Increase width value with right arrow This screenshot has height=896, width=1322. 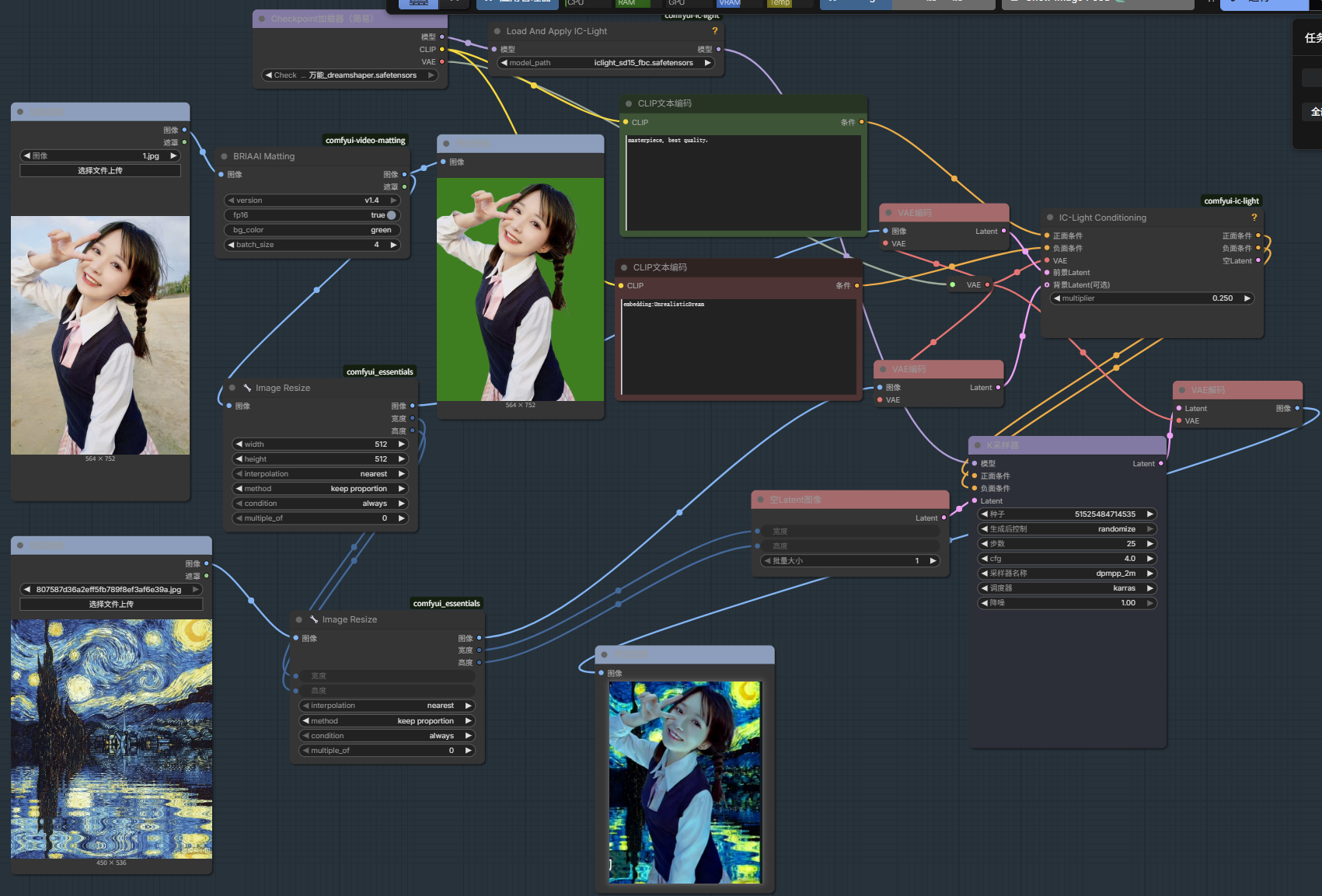point(402,445)
